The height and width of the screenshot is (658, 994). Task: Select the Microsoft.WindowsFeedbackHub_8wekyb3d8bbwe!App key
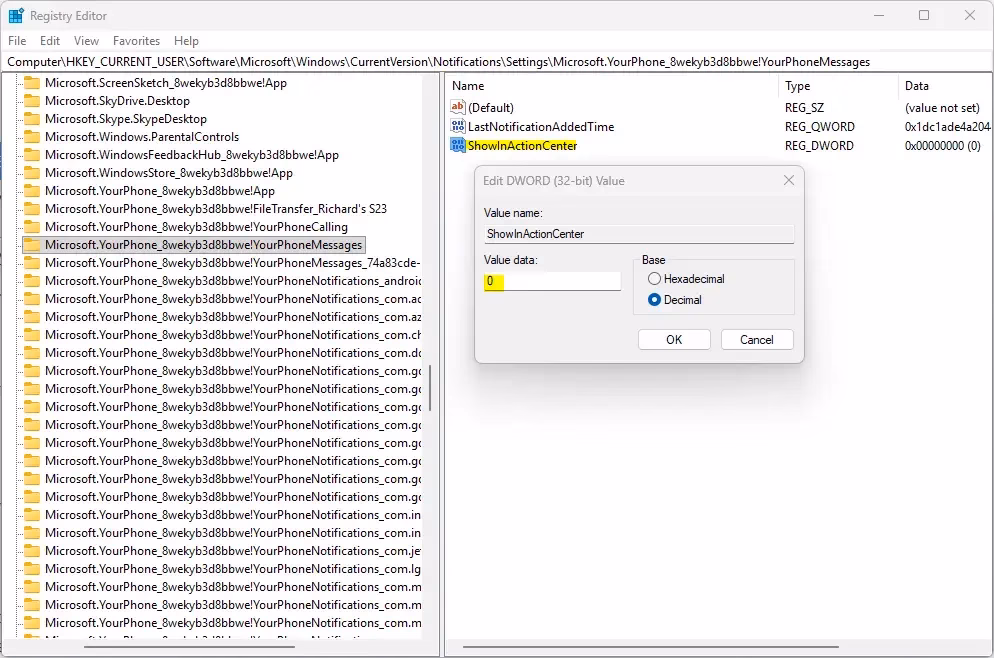pyautogui.click(x=185, y=155)
